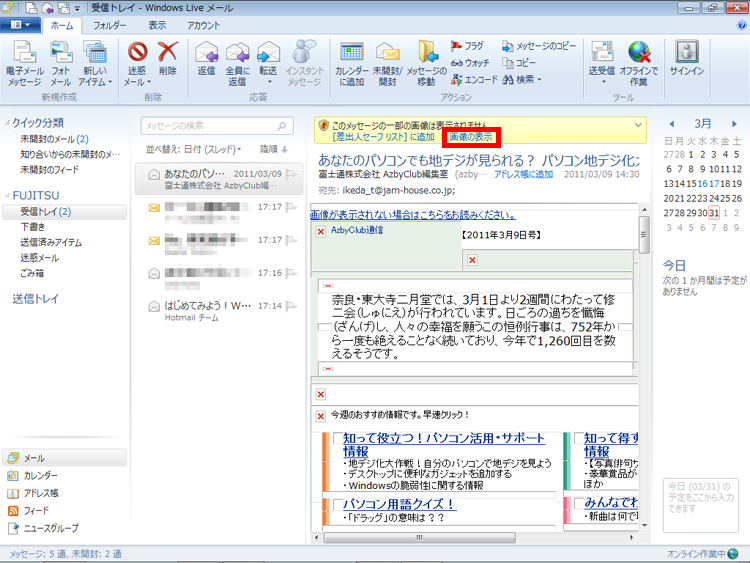Open the application menu button

(20, 25)
